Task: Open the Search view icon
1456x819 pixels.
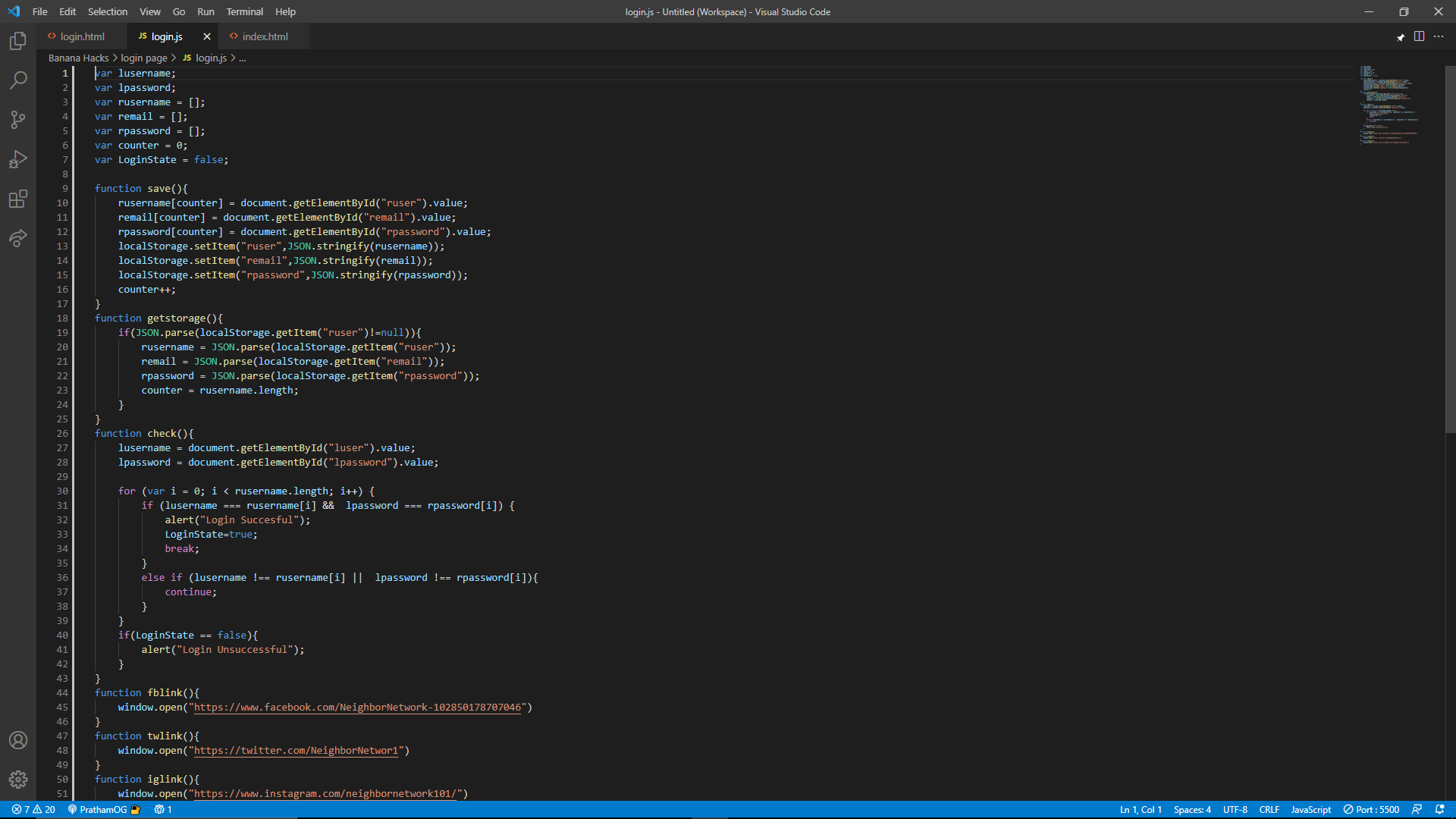Action: click(18, 80)
